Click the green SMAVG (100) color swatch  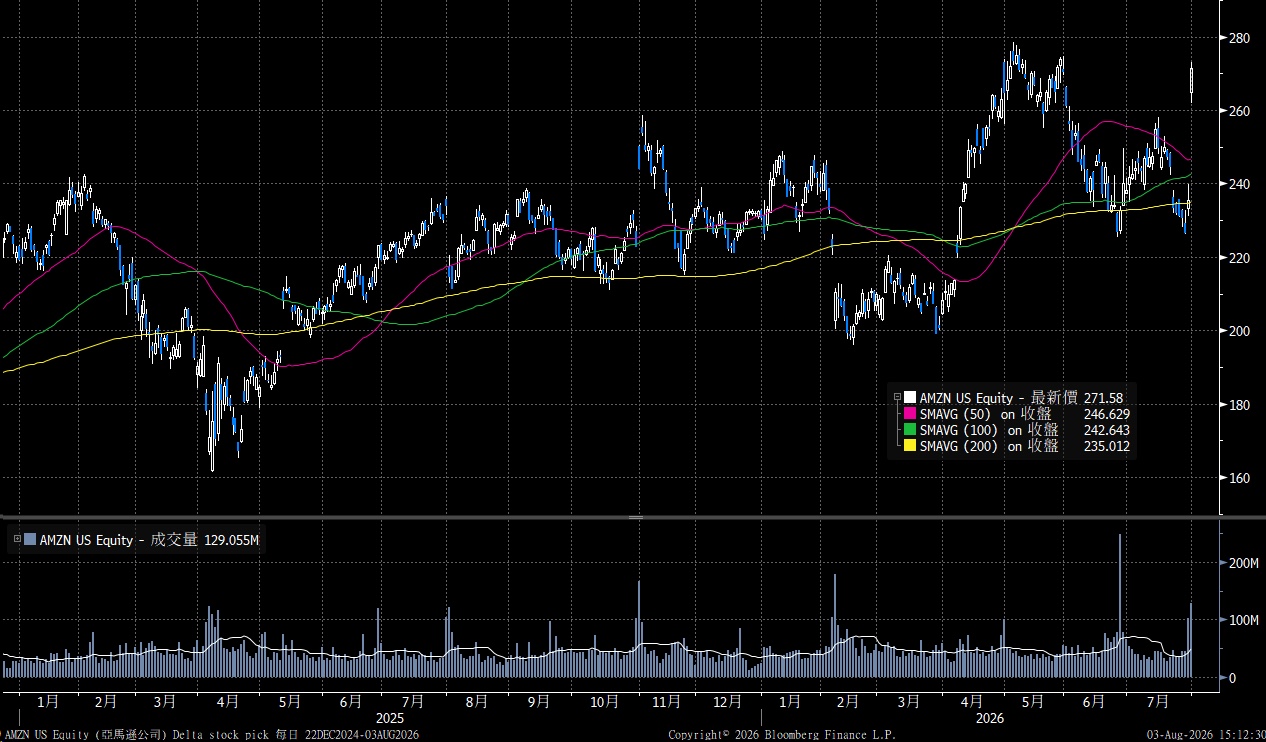[910, 430]
